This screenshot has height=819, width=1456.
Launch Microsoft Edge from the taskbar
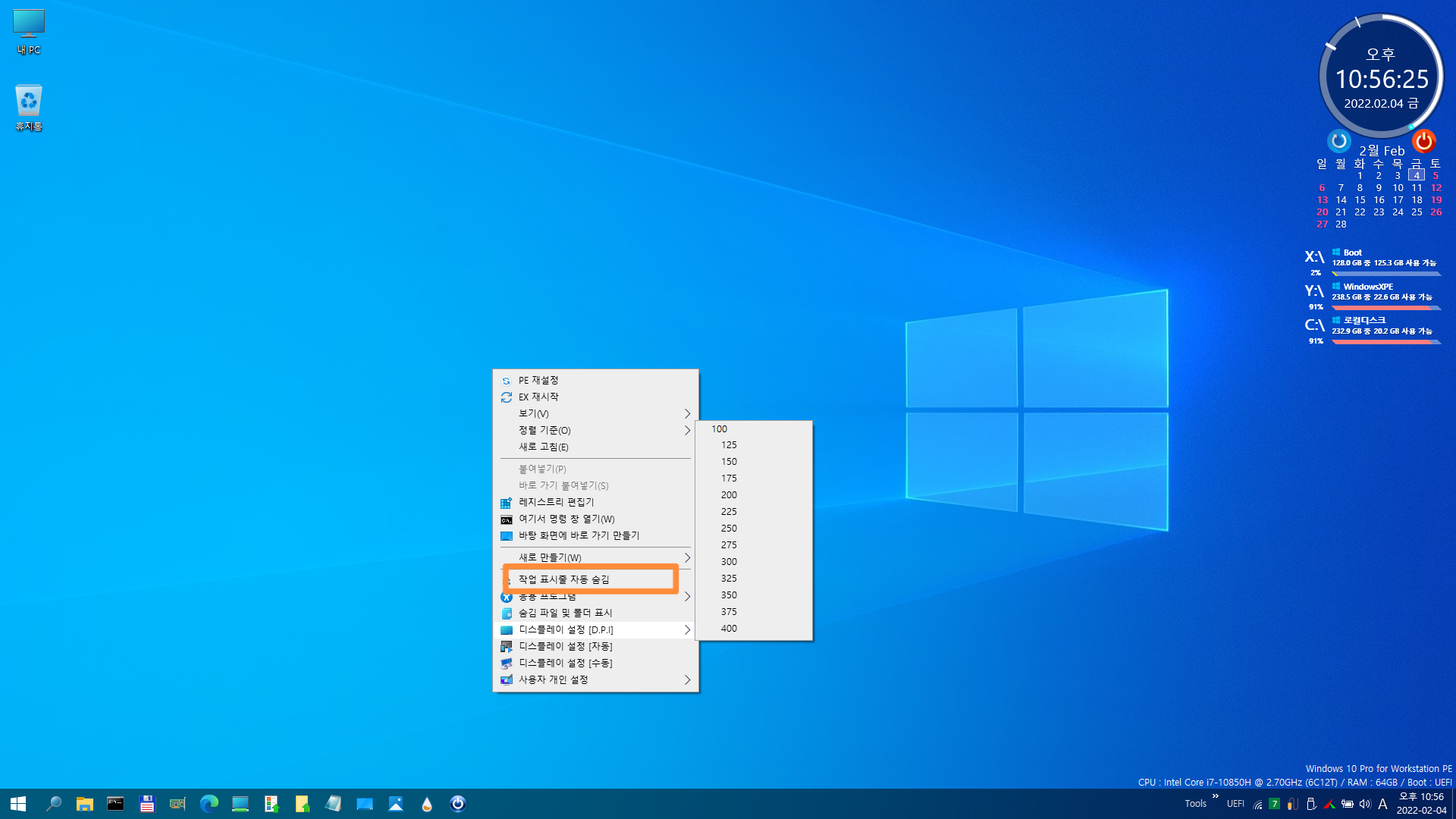click(x=209, y=804)
